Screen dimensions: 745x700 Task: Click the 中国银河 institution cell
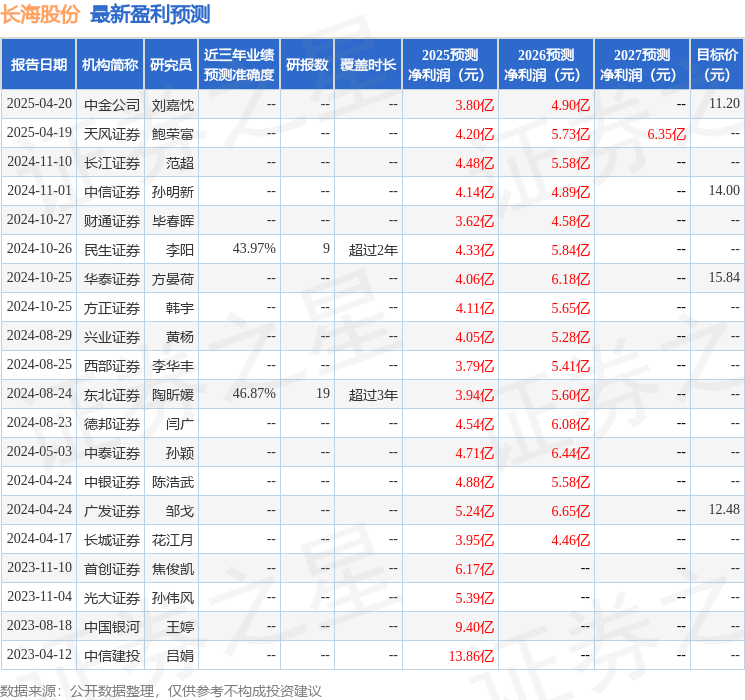[112, 627]
